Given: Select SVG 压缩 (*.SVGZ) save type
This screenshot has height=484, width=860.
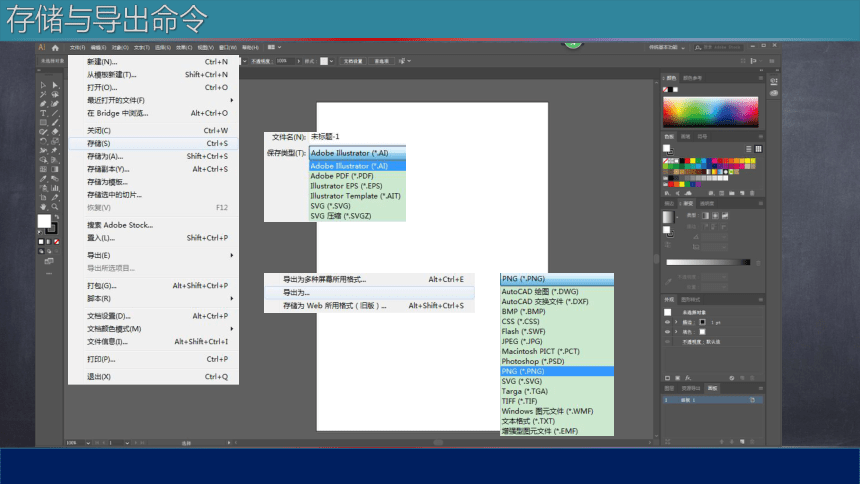Looking at the screenshot, I should click(358, 216).
